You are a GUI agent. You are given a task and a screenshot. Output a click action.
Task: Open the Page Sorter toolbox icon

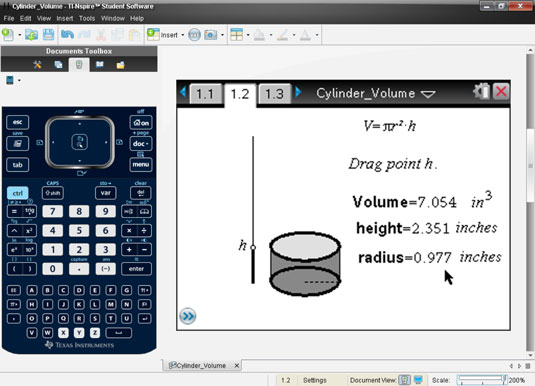point(58,65)
